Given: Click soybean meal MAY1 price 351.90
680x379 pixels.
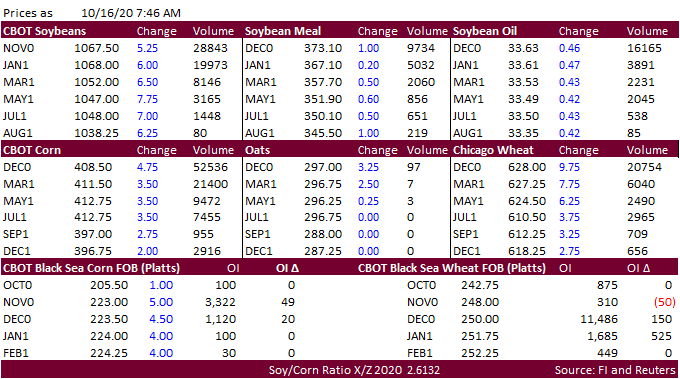Looking at the screenshot, I should coord(323,99).
